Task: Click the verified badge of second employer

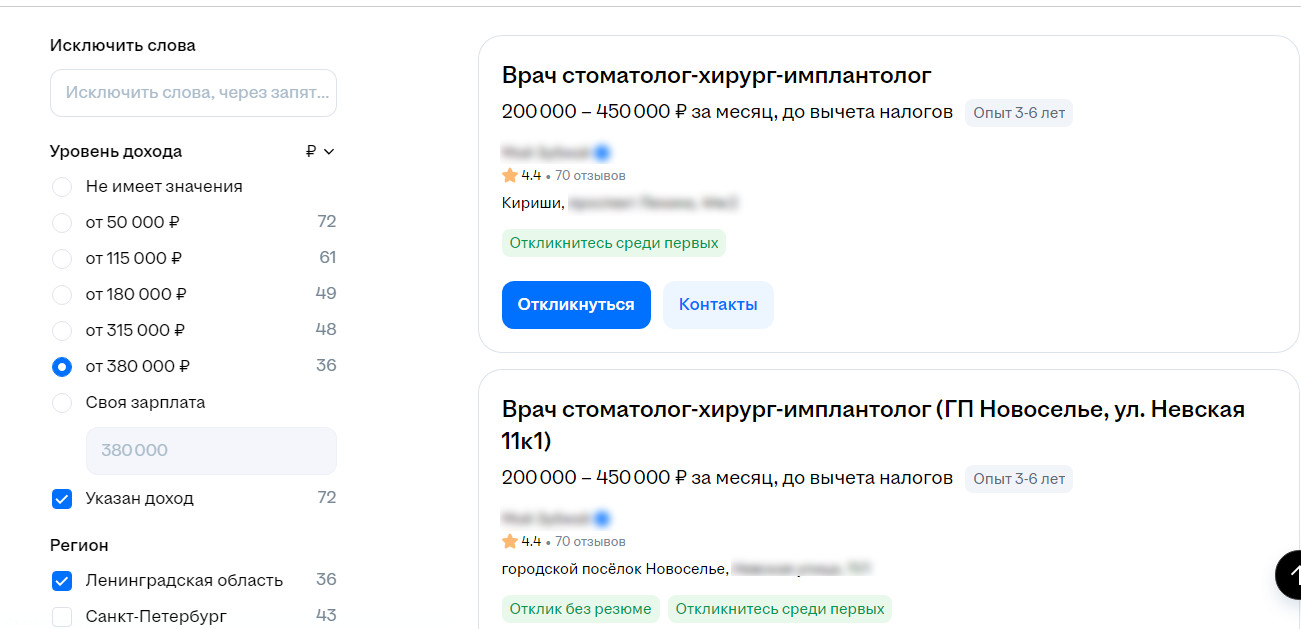Action: [x=602, y=519]
